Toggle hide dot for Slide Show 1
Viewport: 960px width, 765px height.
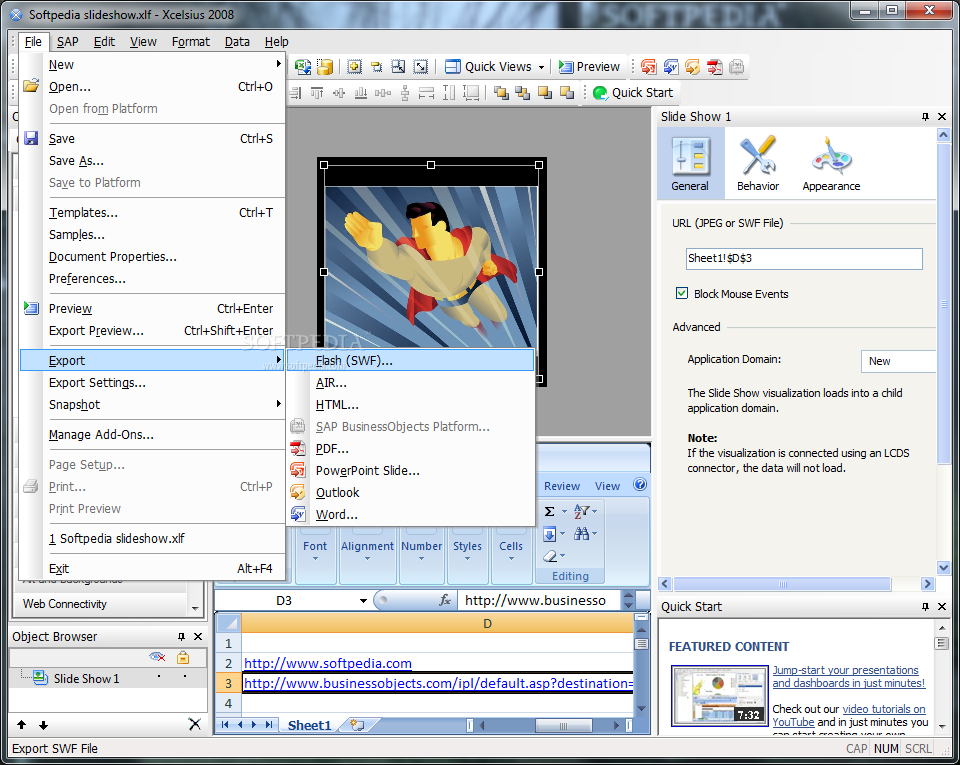159,677
